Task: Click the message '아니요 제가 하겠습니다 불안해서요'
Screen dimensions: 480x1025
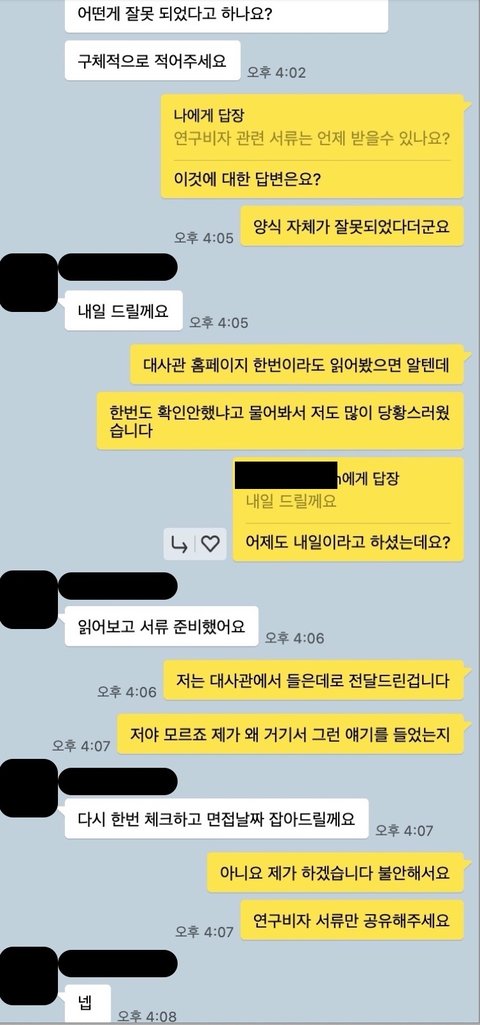Action: point(335,873)
